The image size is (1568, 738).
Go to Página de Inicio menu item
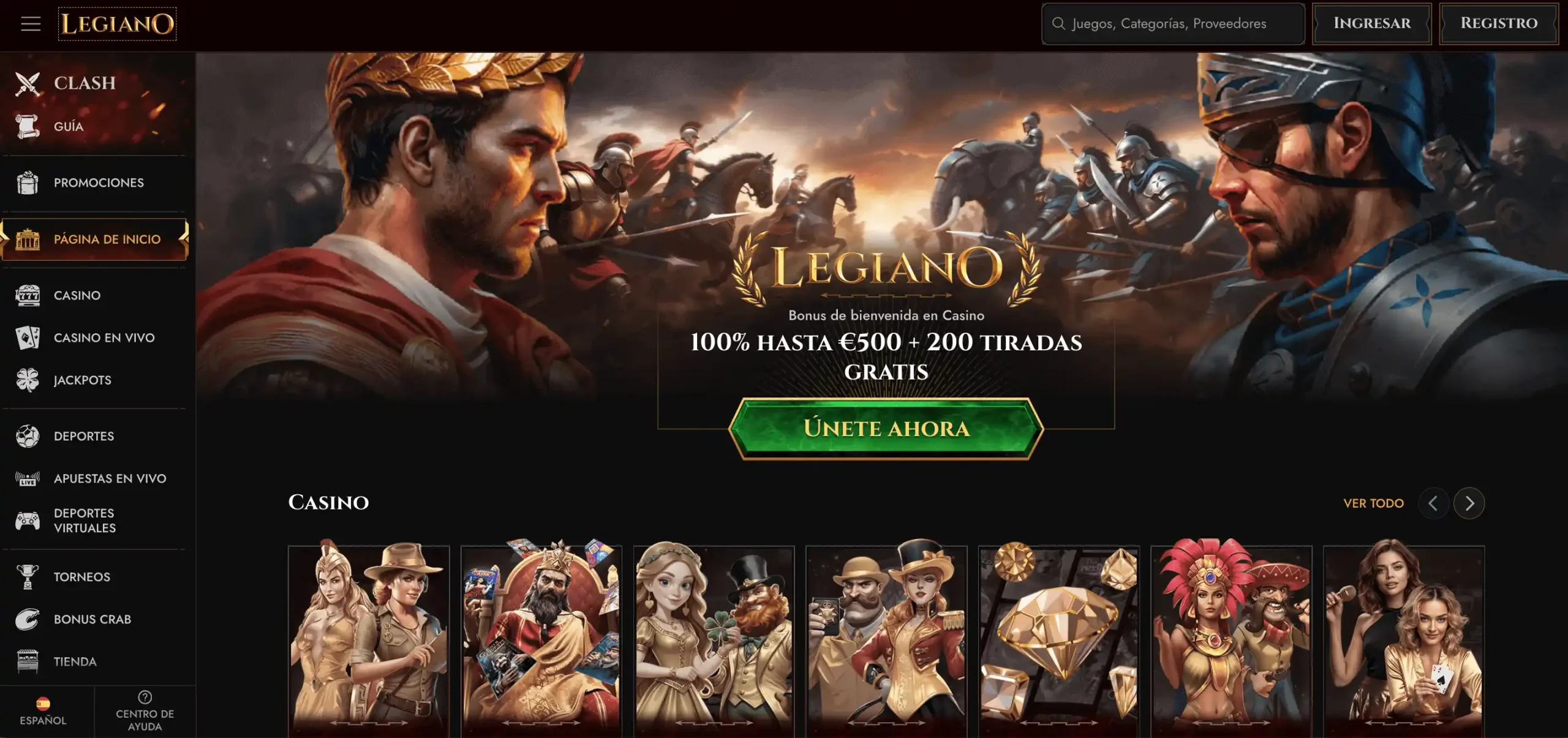[94, 239]
